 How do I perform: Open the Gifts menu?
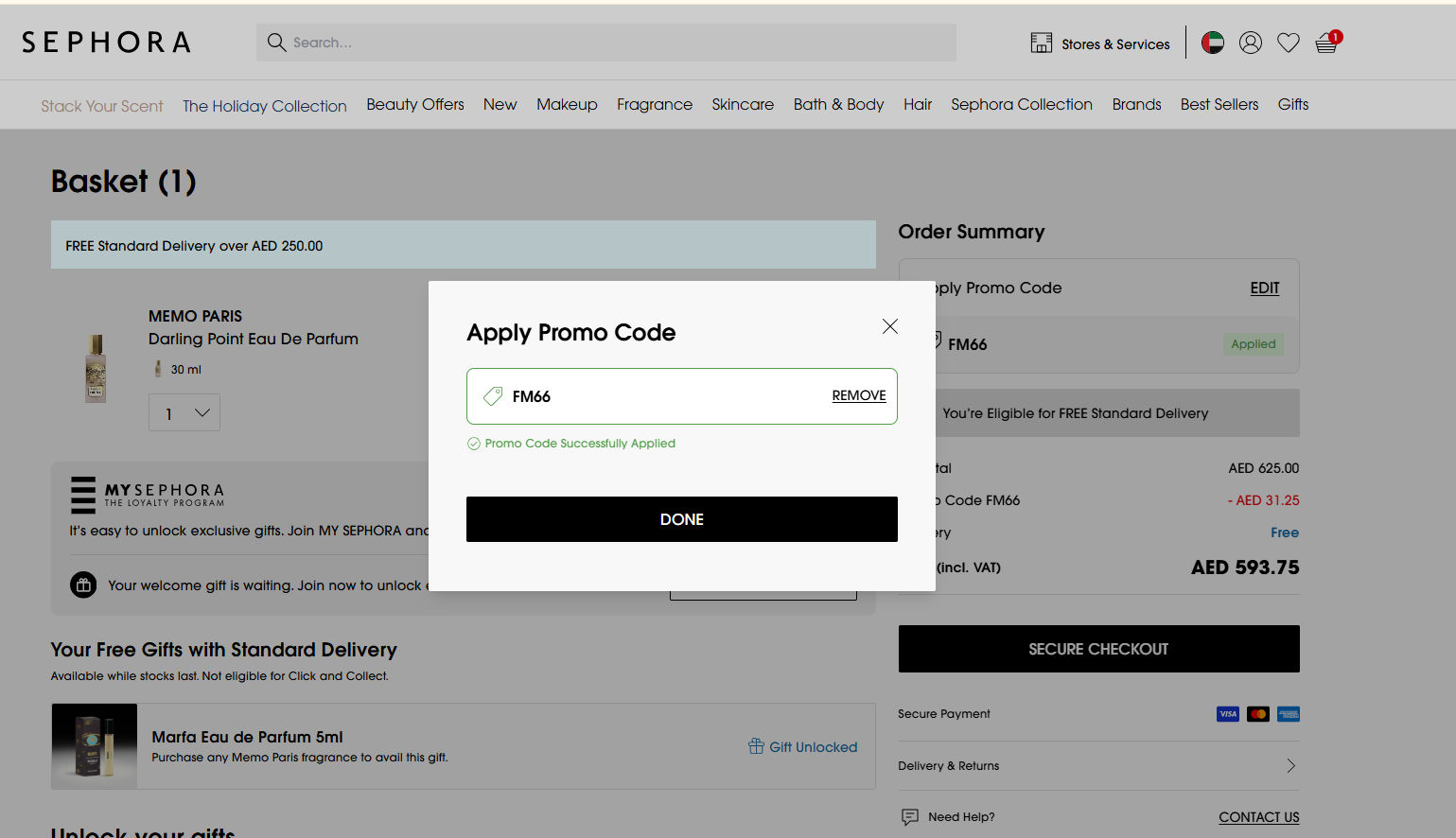tap(1293, 104)
